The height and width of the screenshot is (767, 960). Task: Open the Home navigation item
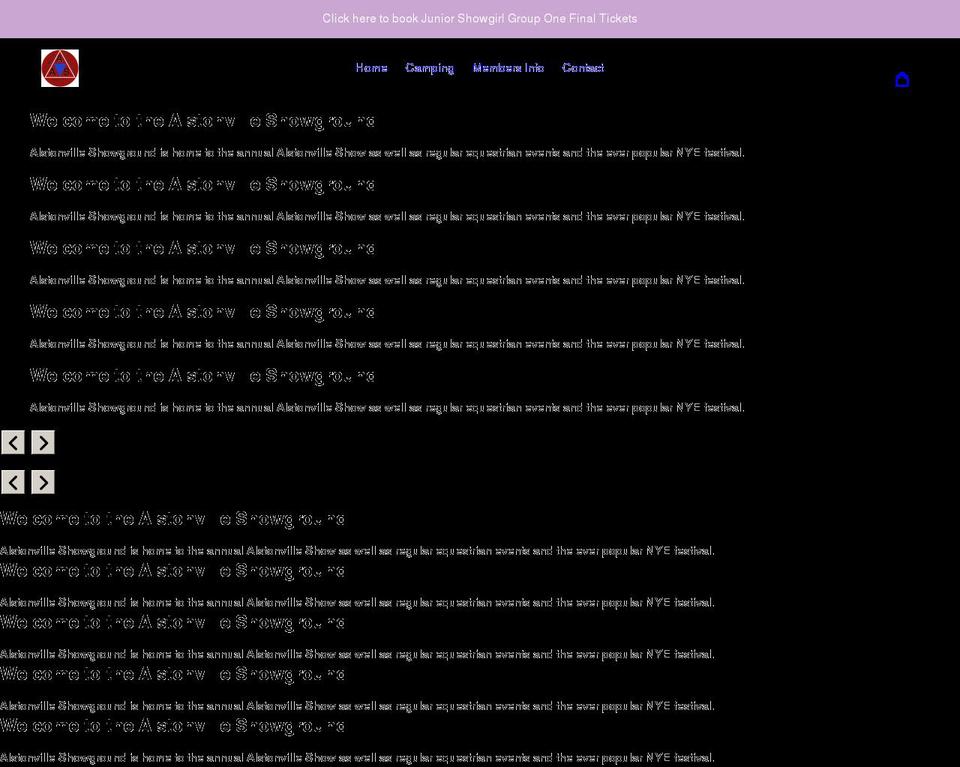(x=371, y=67)
